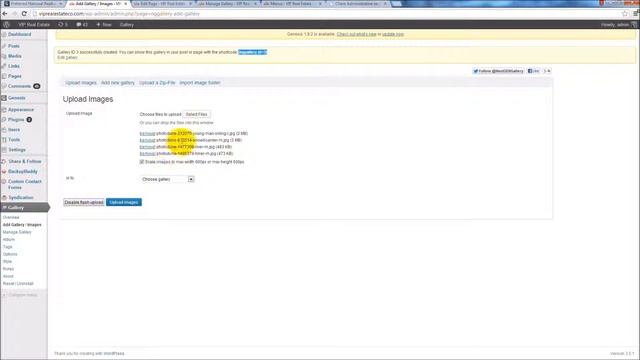The height and width of the screenshot is (360, 640).
Task: Open BackupBuddy in the sidebar
Action: click(x=23, y=171)
